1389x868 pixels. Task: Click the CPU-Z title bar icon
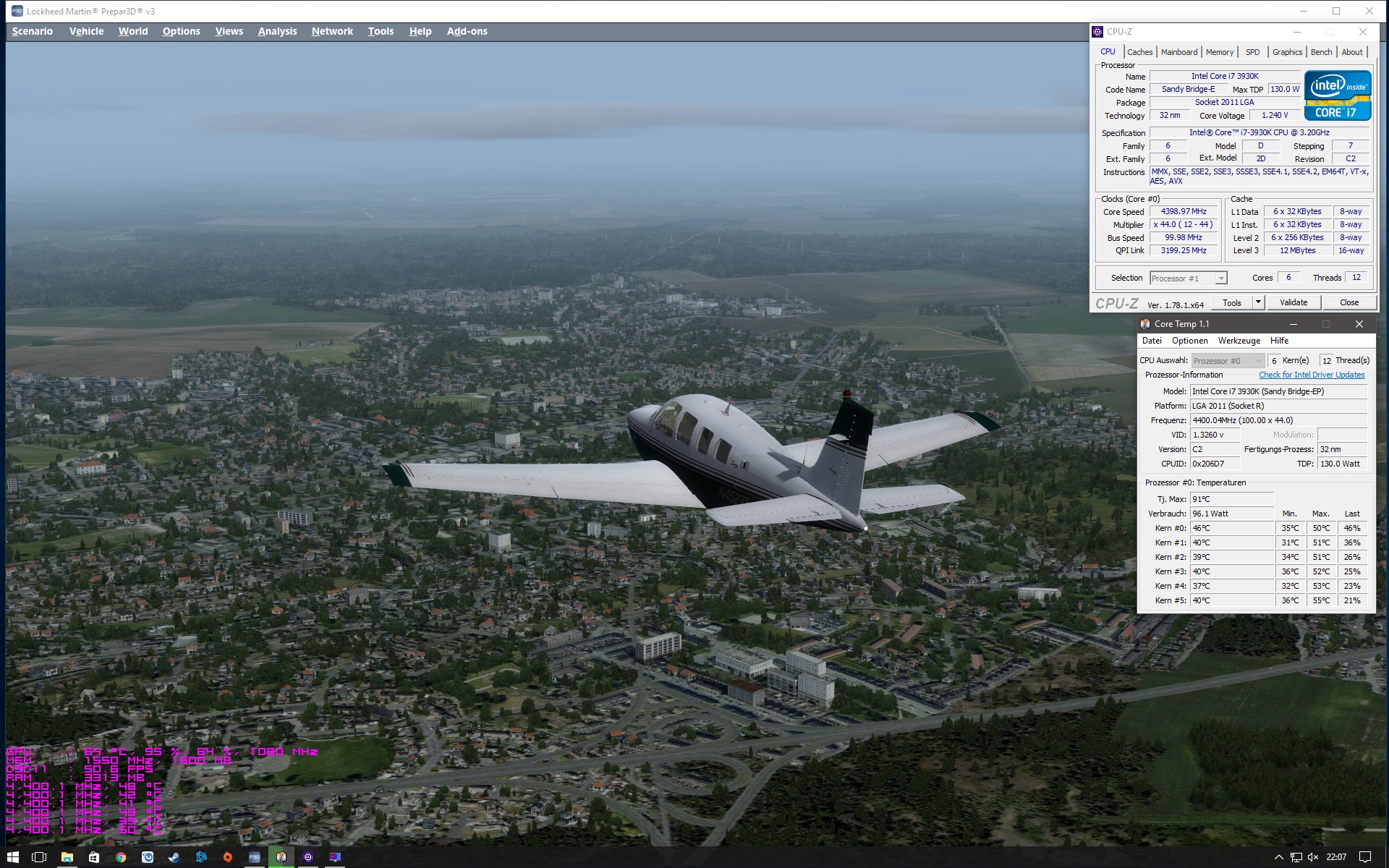point(1098,32)
